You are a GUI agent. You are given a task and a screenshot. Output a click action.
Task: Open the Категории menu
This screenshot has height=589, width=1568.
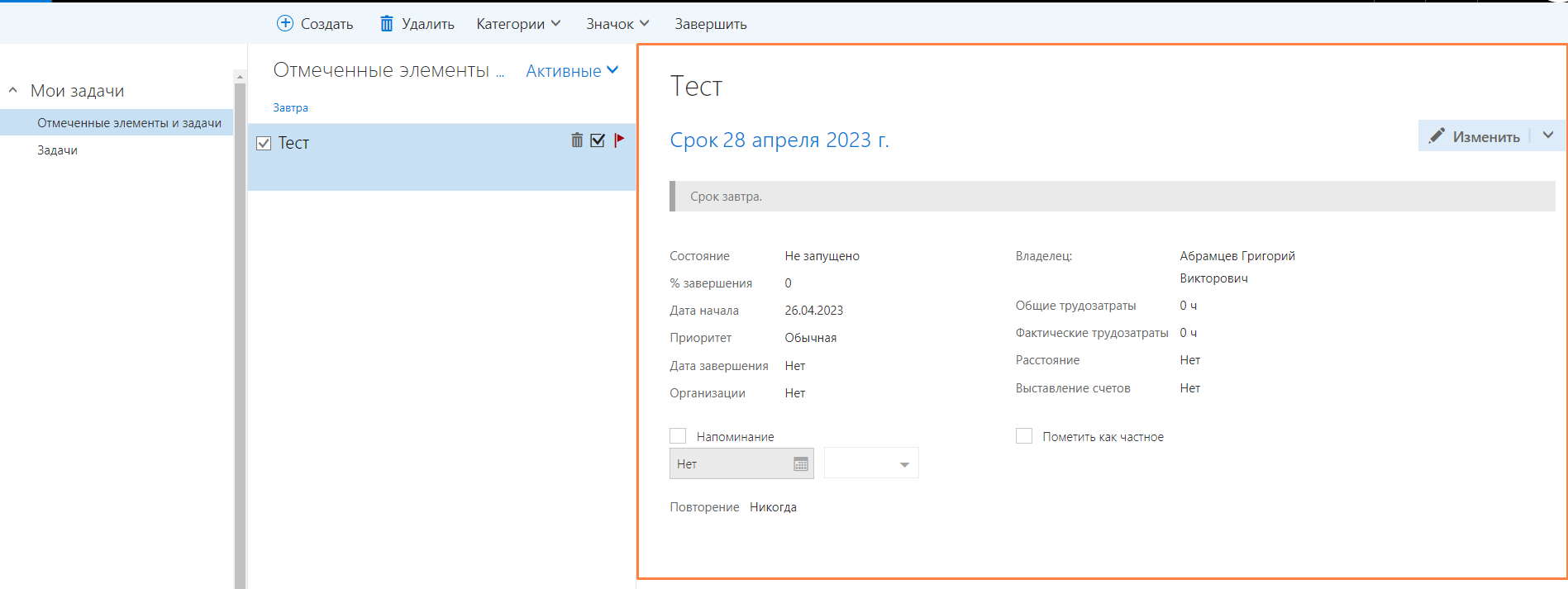(518, 24)
